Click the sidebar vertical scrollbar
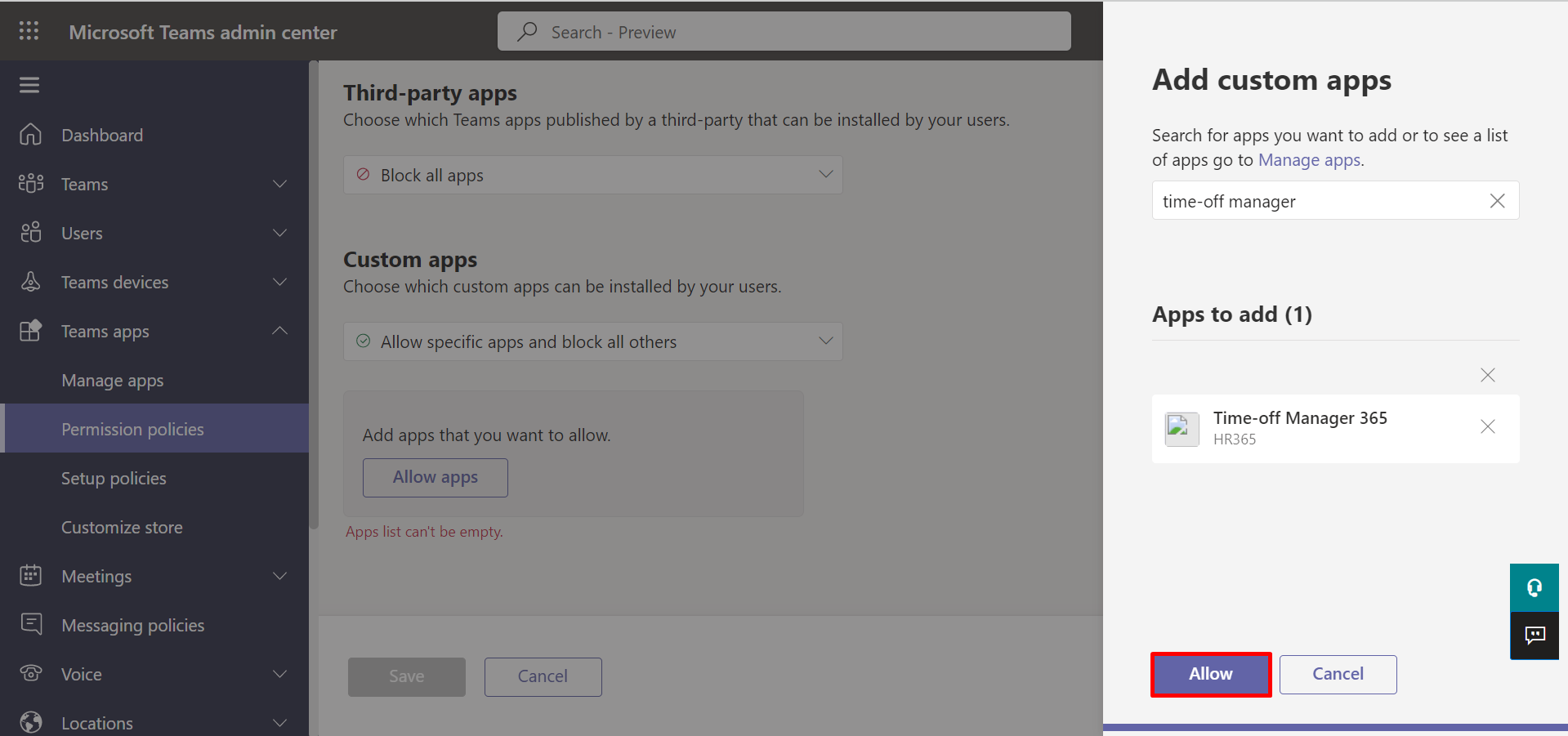This screenshot has height=736, width=1568. pyautogui.click(x=313, y=294)
